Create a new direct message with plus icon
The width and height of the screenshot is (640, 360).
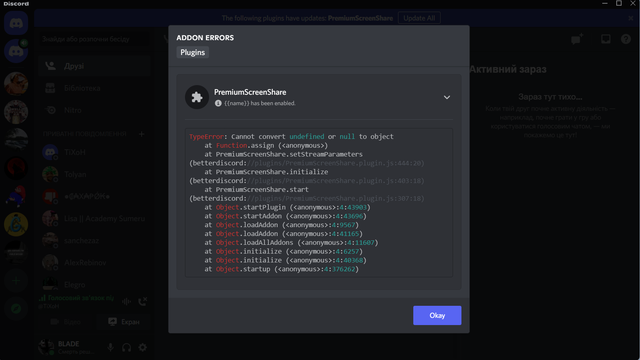pyautogui.click(x=141, y=133)
